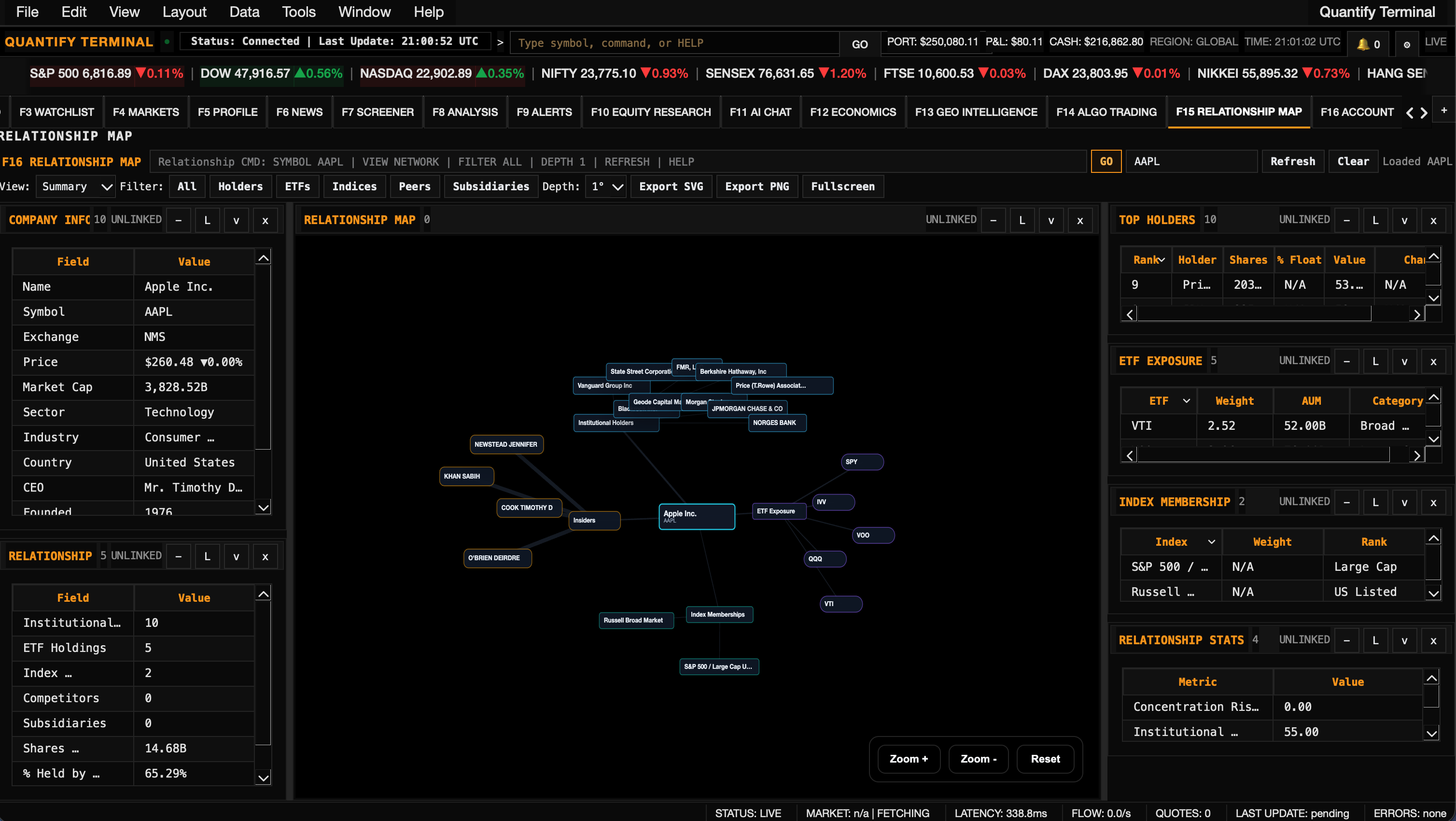Image resolution: width=1456 pixels, height=821 pixels.
Task: Open the File menu
Action: [27, 12]
